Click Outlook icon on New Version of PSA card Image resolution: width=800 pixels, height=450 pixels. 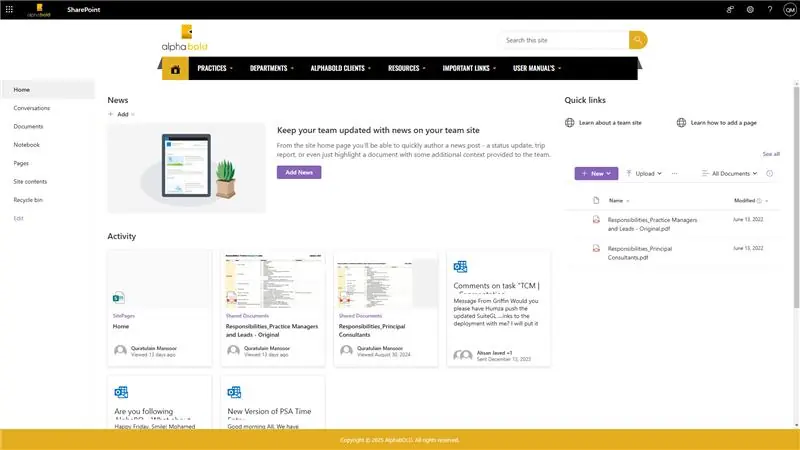234,392
